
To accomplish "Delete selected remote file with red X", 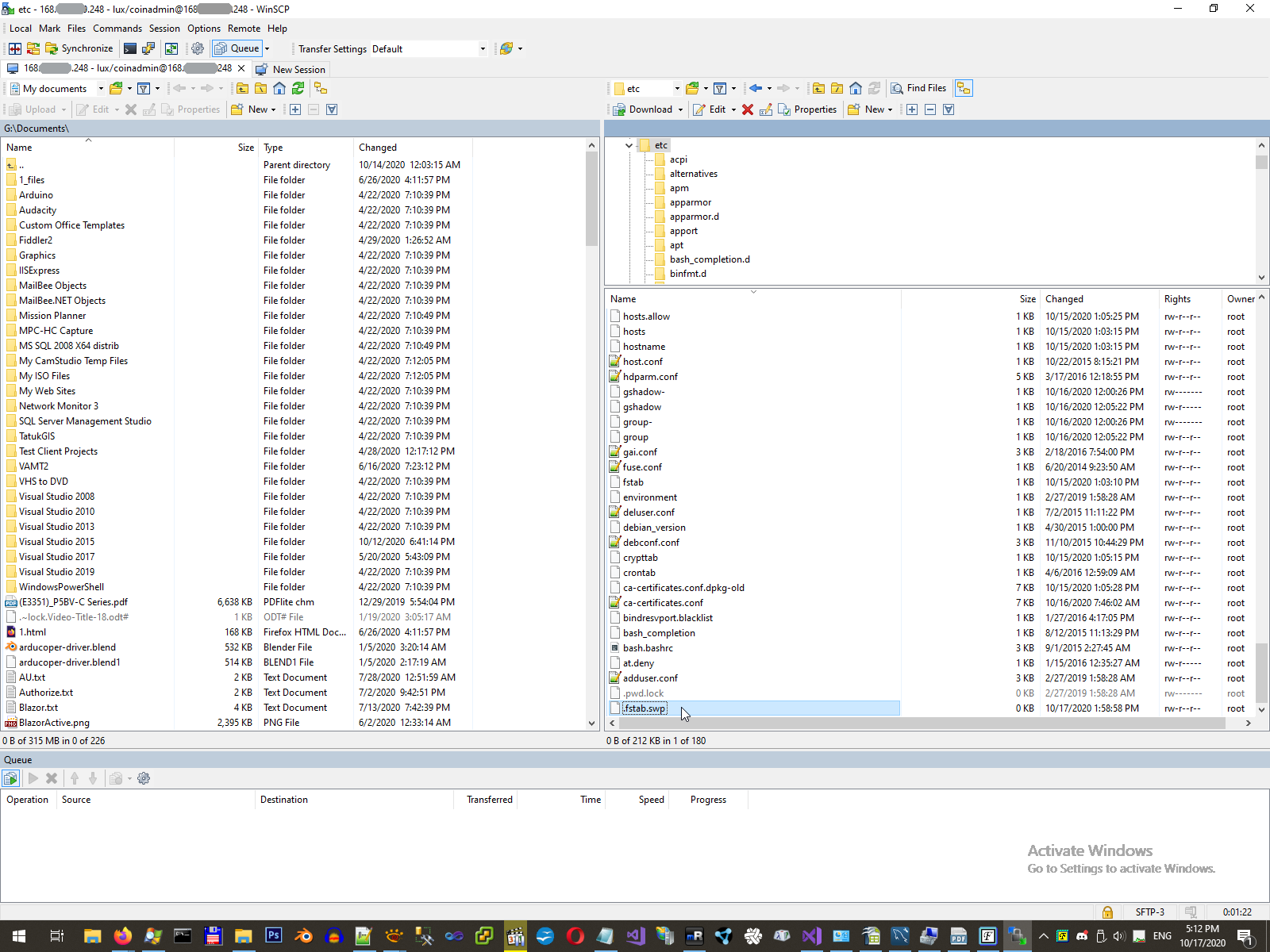I will [x=747, y=109].
